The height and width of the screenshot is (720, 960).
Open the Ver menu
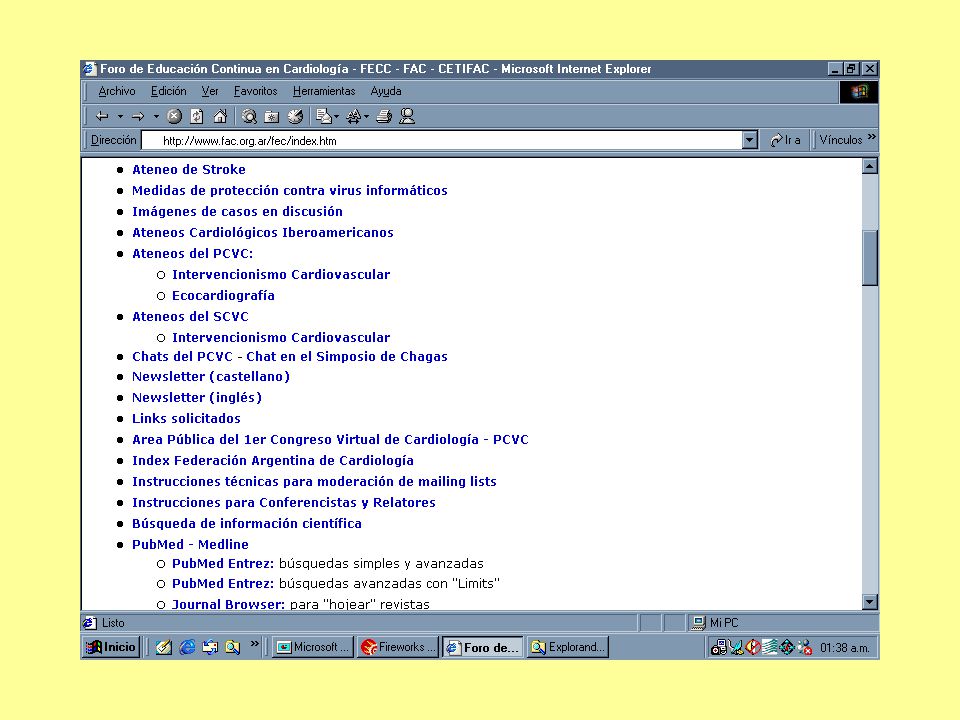click(x=210, y=92)
